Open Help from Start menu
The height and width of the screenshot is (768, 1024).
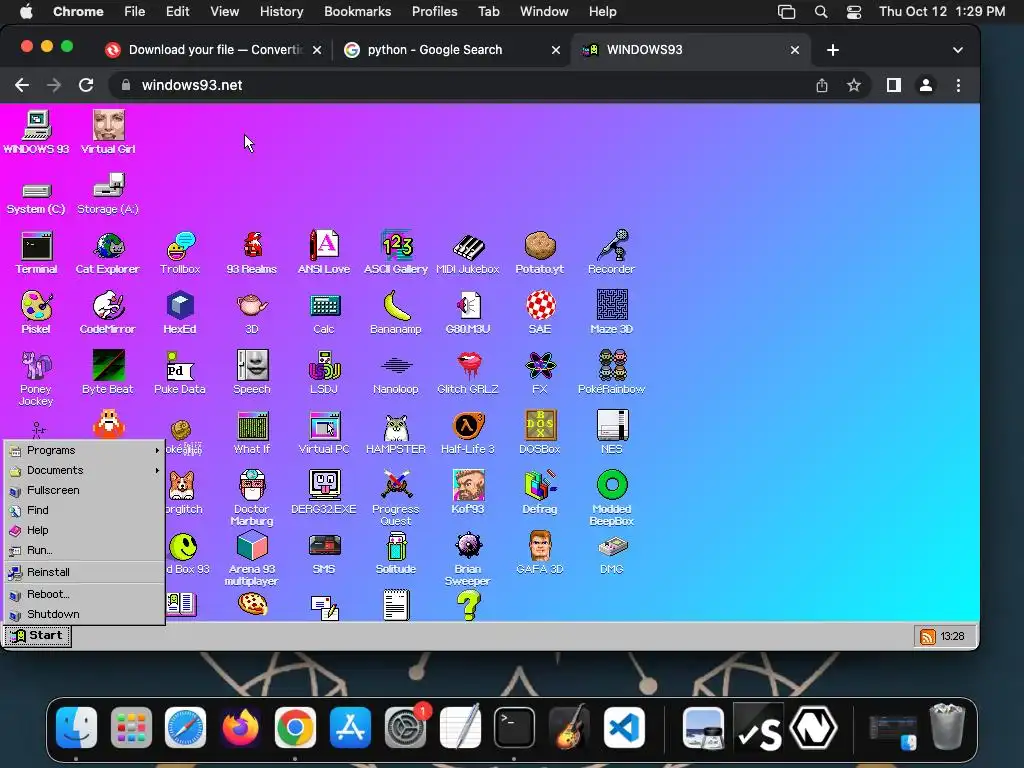[x=84, y=530]
